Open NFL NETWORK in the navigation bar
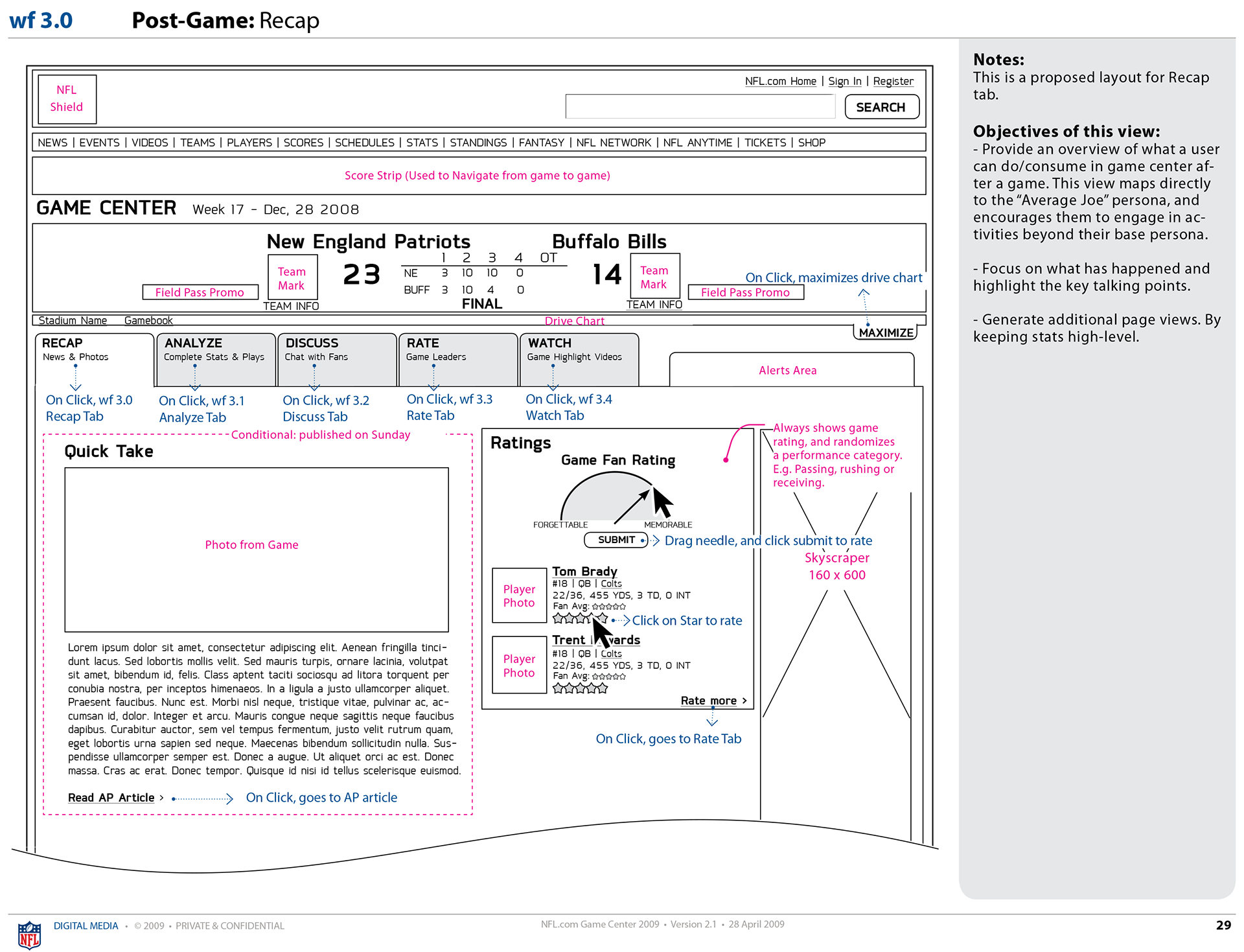The height and width of the screenshot is (952, 1244). tap(614, 143)
